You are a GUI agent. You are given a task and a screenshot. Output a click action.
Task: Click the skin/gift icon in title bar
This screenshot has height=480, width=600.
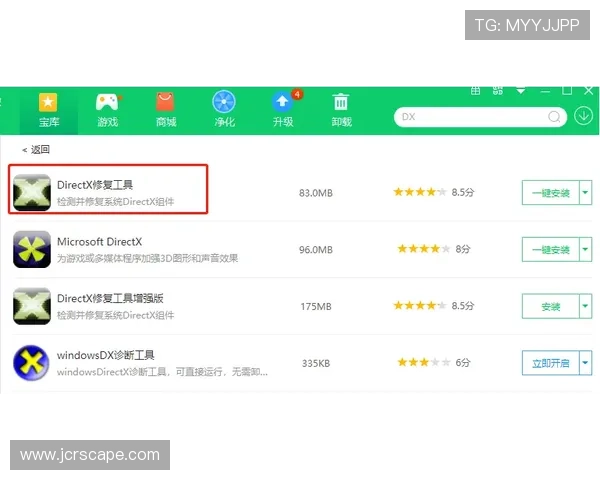[497, 91]
